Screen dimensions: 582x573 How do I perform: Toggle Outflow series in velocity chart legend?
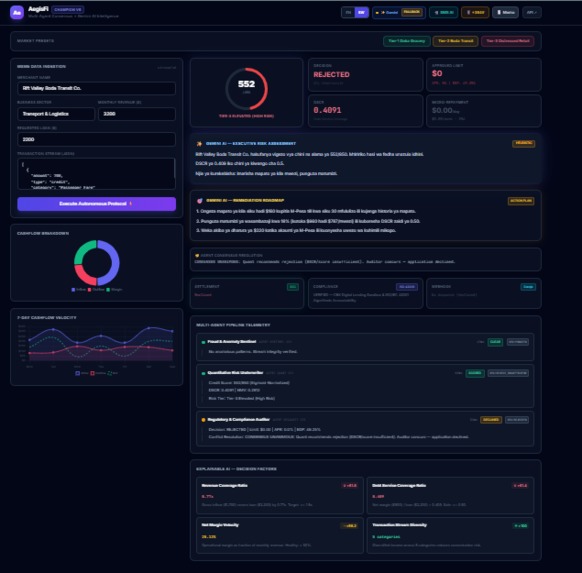point(98,373)
